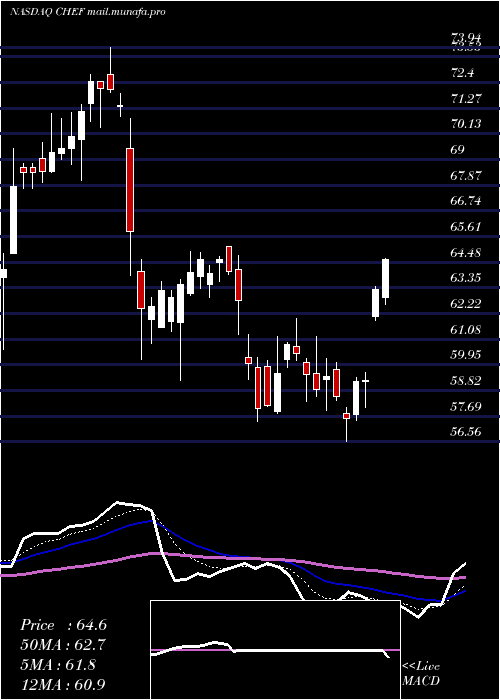Click the 67.87 price axis label

pyautogui.click(x=466, y=175)
